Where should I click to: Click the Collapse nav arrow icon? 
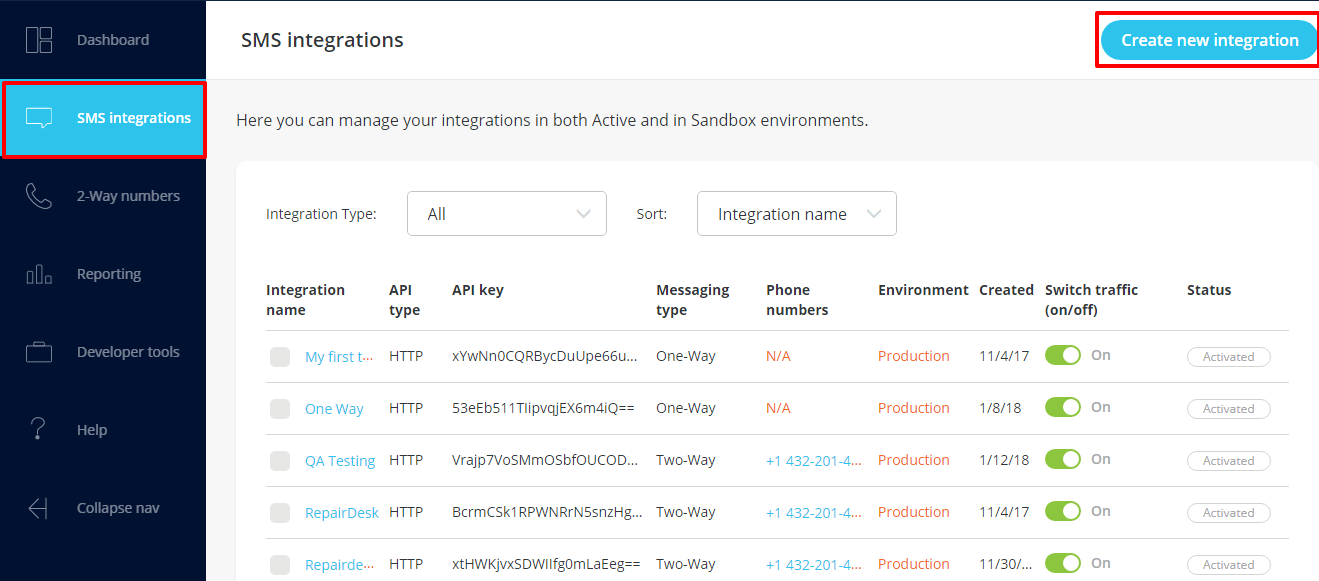[x=38, y=508]
